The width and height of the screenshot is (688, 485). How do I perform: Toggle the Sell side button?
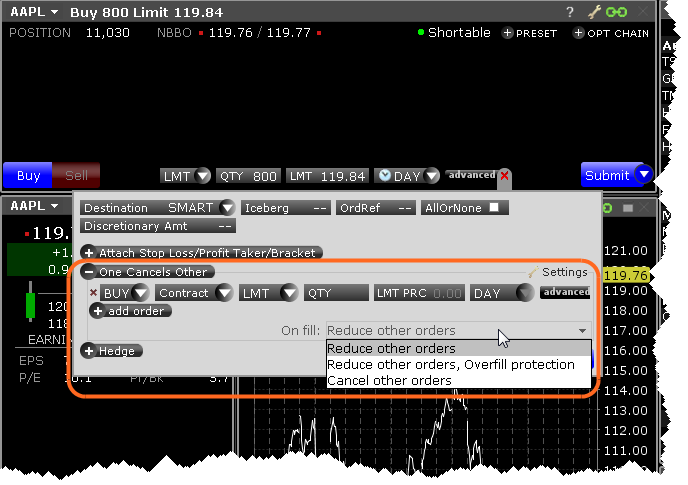[77, 176]
